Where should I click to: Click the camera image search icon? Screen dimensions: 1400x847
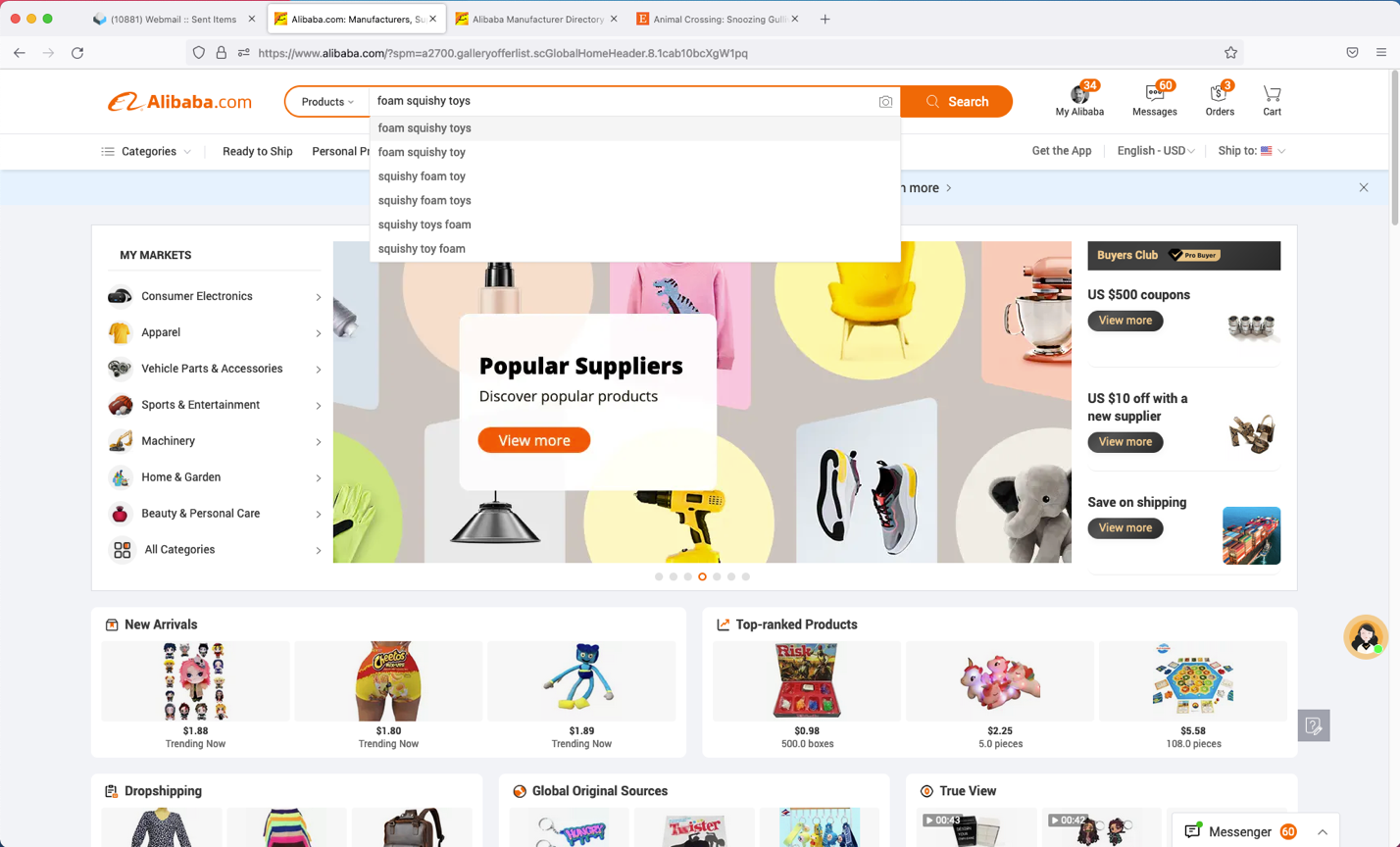click(x=885, y=102)
